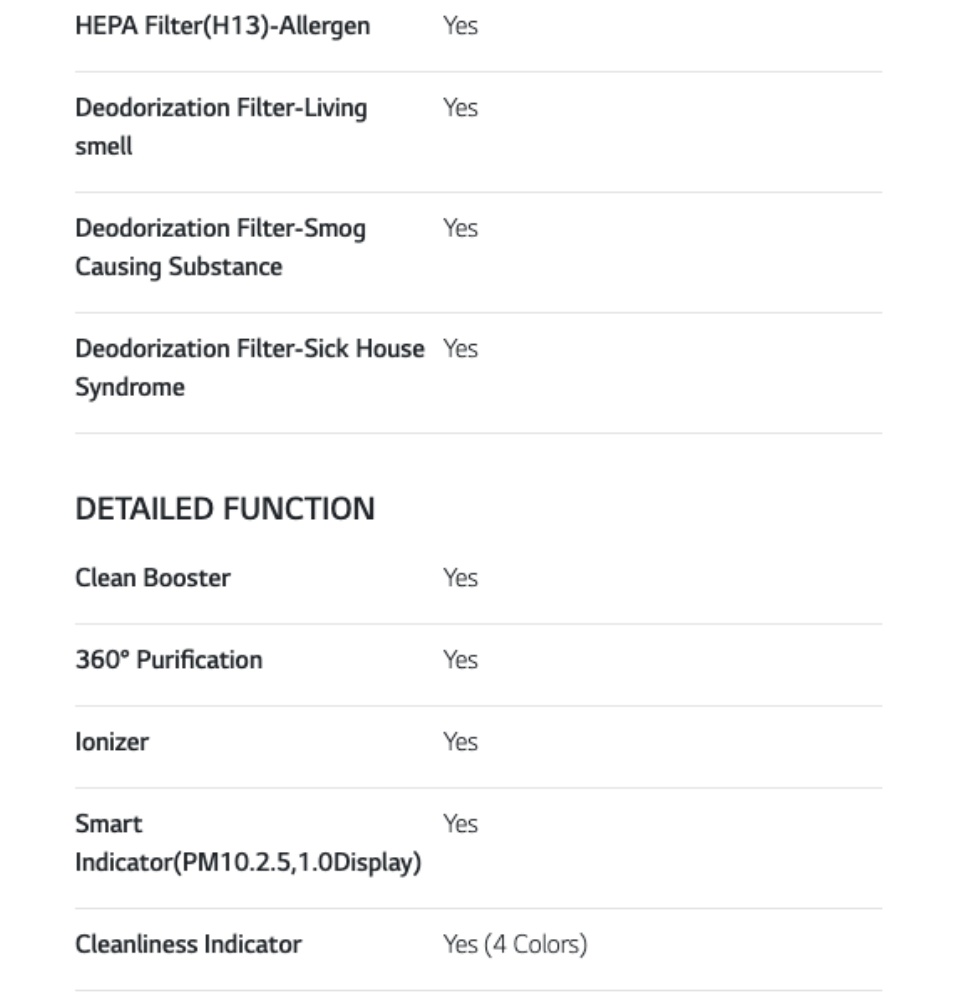The width and height of the screenshot is (960, 1000).
Task: Click Yes beside Smog Causing Substance
Action: point(460,229)
